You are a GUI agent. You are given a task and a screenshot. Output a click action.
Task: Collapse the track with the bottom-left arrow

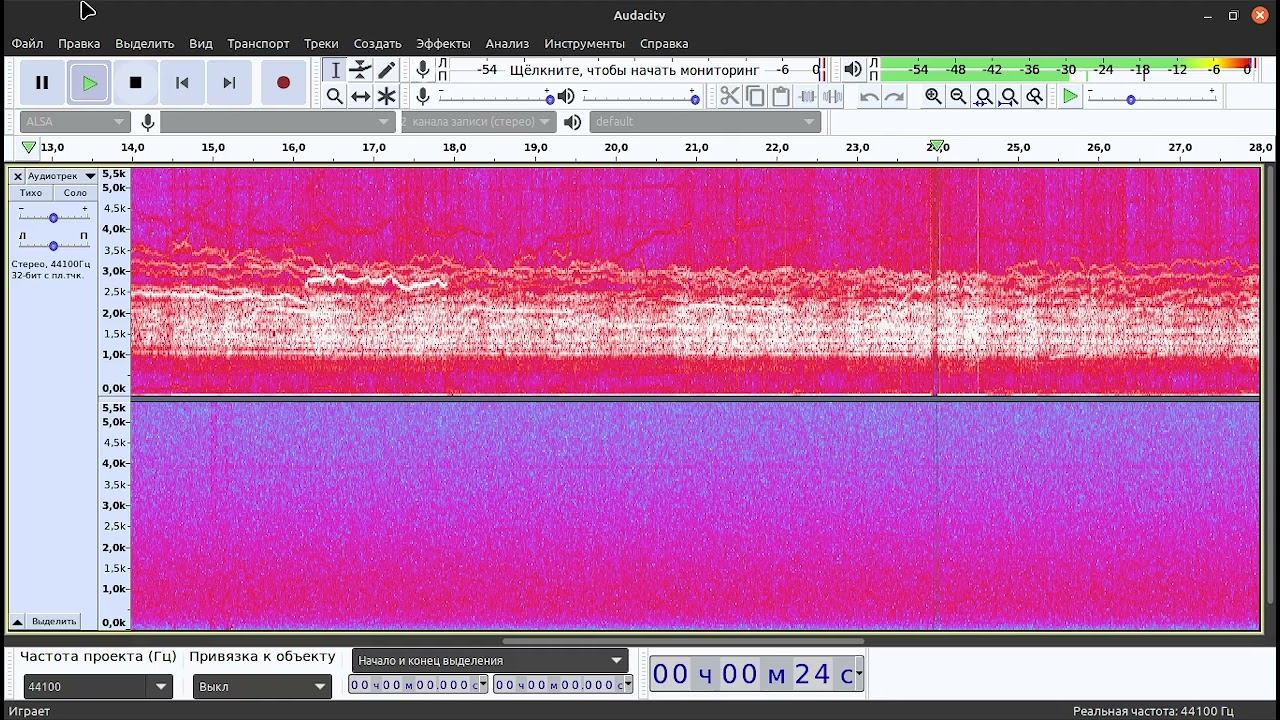click(17, 621)
